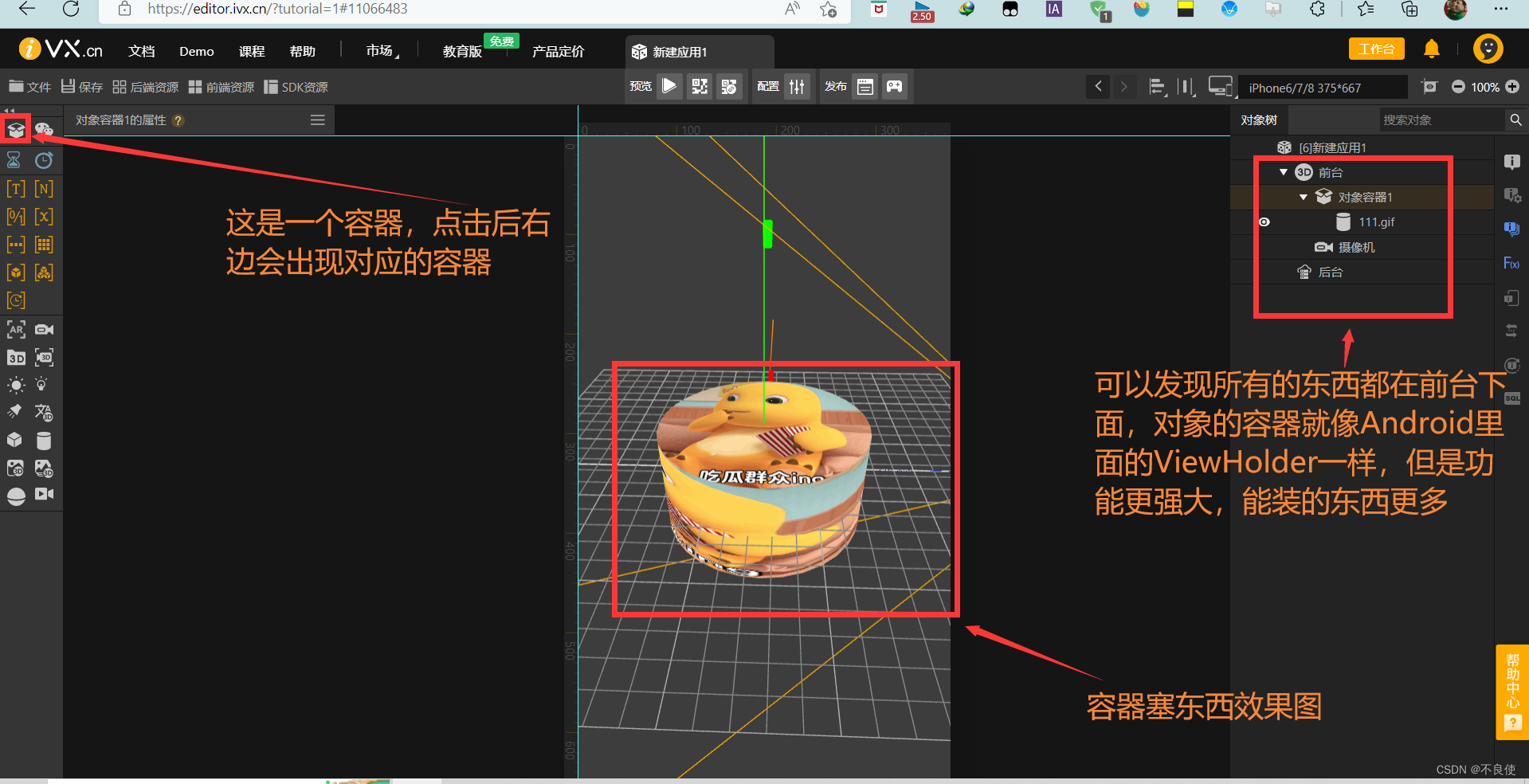Collapse the 对象容器1 node

pos(1304,197)
